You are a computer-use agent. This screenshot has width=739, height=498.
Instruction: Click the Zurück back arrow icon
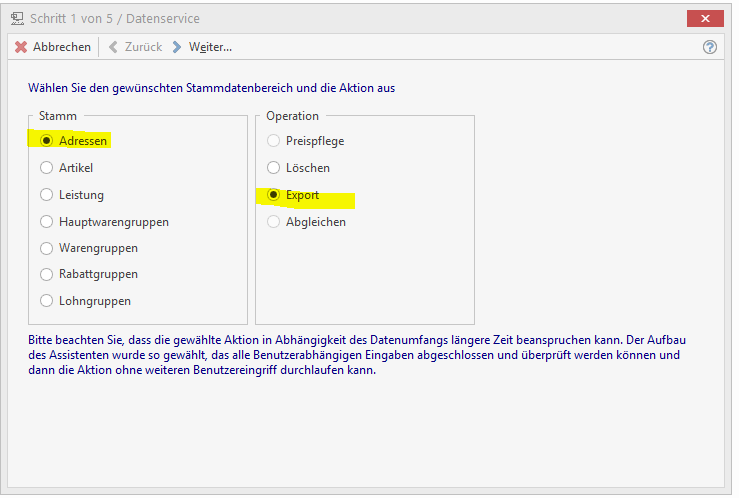click(113, 47)
